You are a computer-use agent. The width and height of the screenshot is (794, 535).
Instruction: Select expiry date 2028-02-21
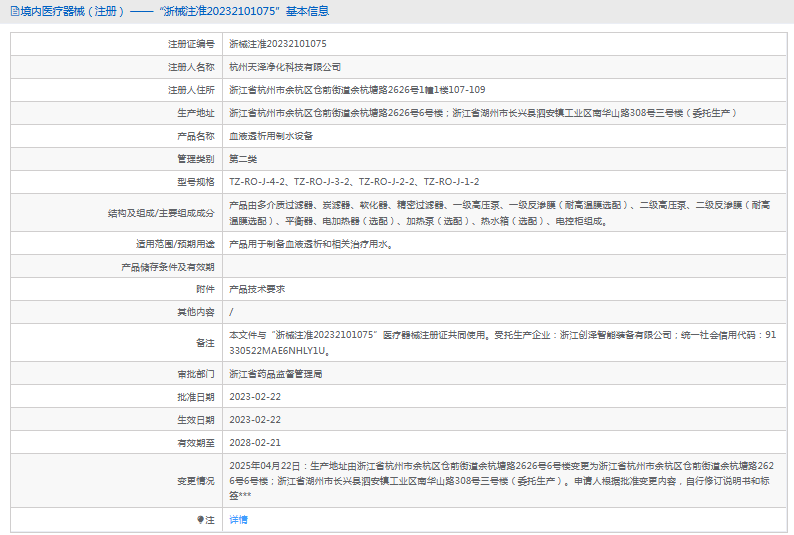click(x=255, y=442)
